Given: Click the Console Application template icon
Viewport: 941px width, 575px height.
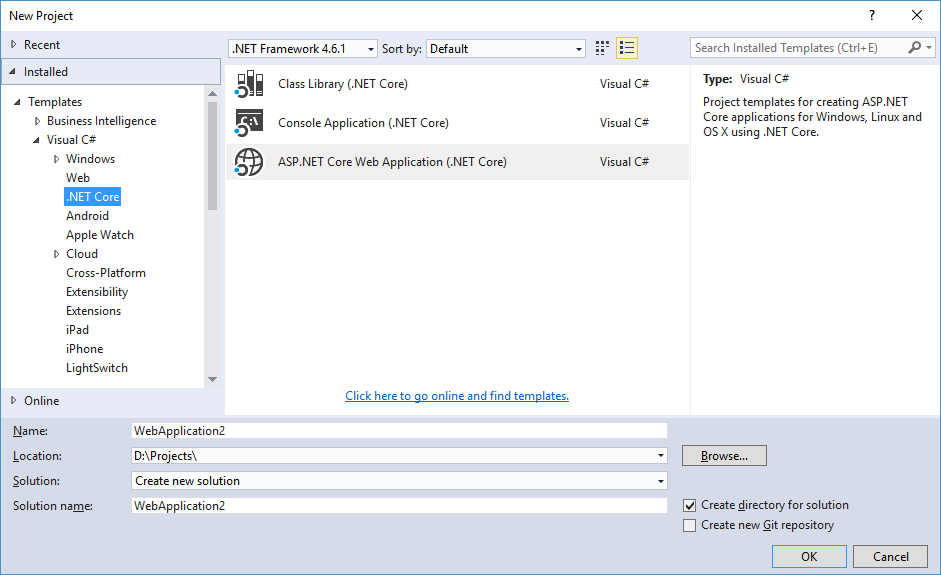Looking at the screenshot, I should (x=249, y=122).
